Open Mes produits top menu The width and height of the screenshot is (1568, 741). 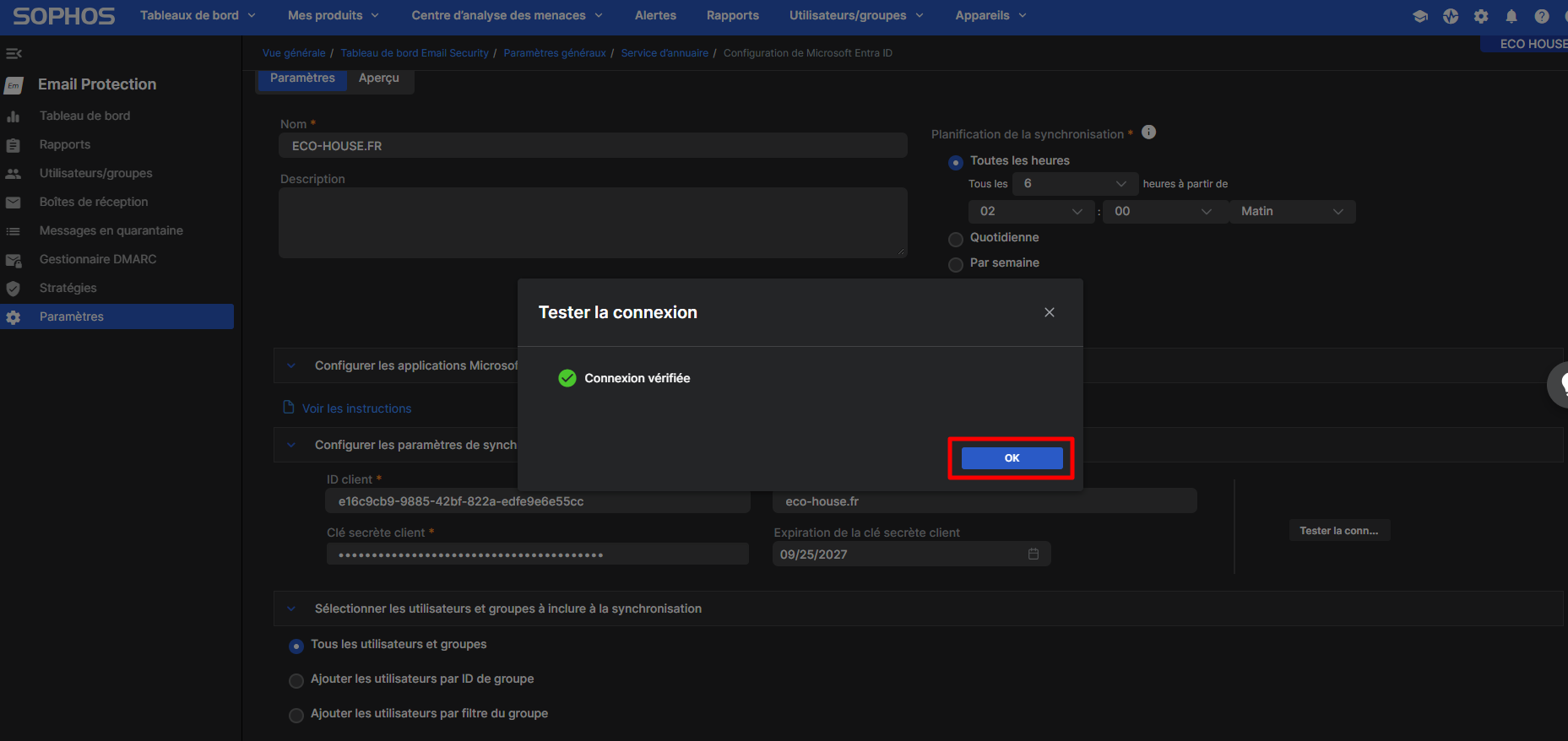(x=333, y=15)
